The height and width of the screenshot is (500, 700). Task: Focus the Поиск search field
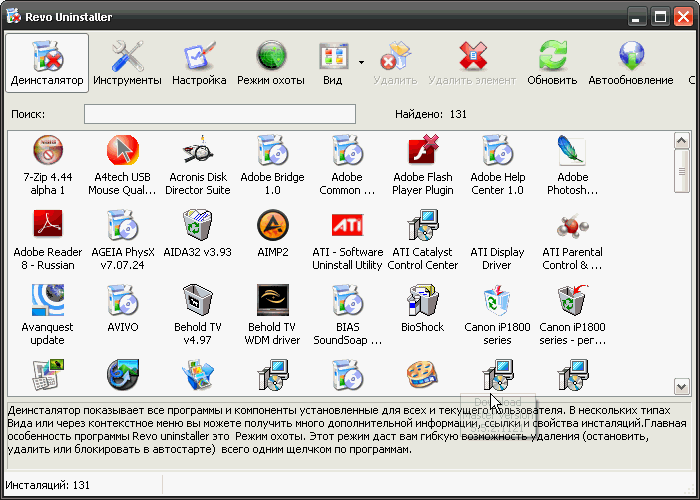(x=220, y=114)
